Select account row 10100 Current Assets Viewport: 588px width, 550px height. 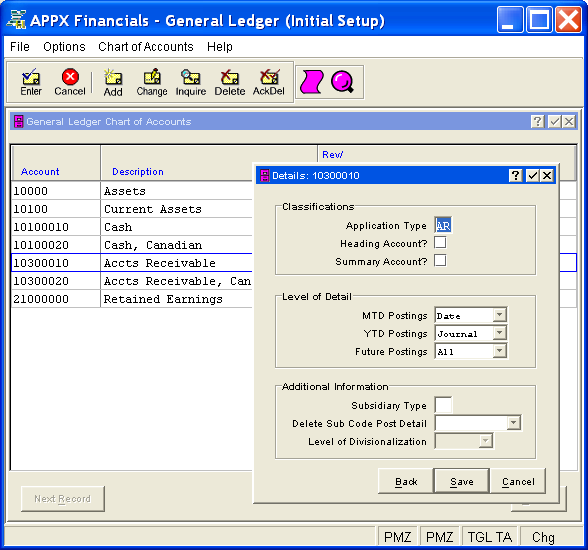pyautogui.click(x=132, y=209)
